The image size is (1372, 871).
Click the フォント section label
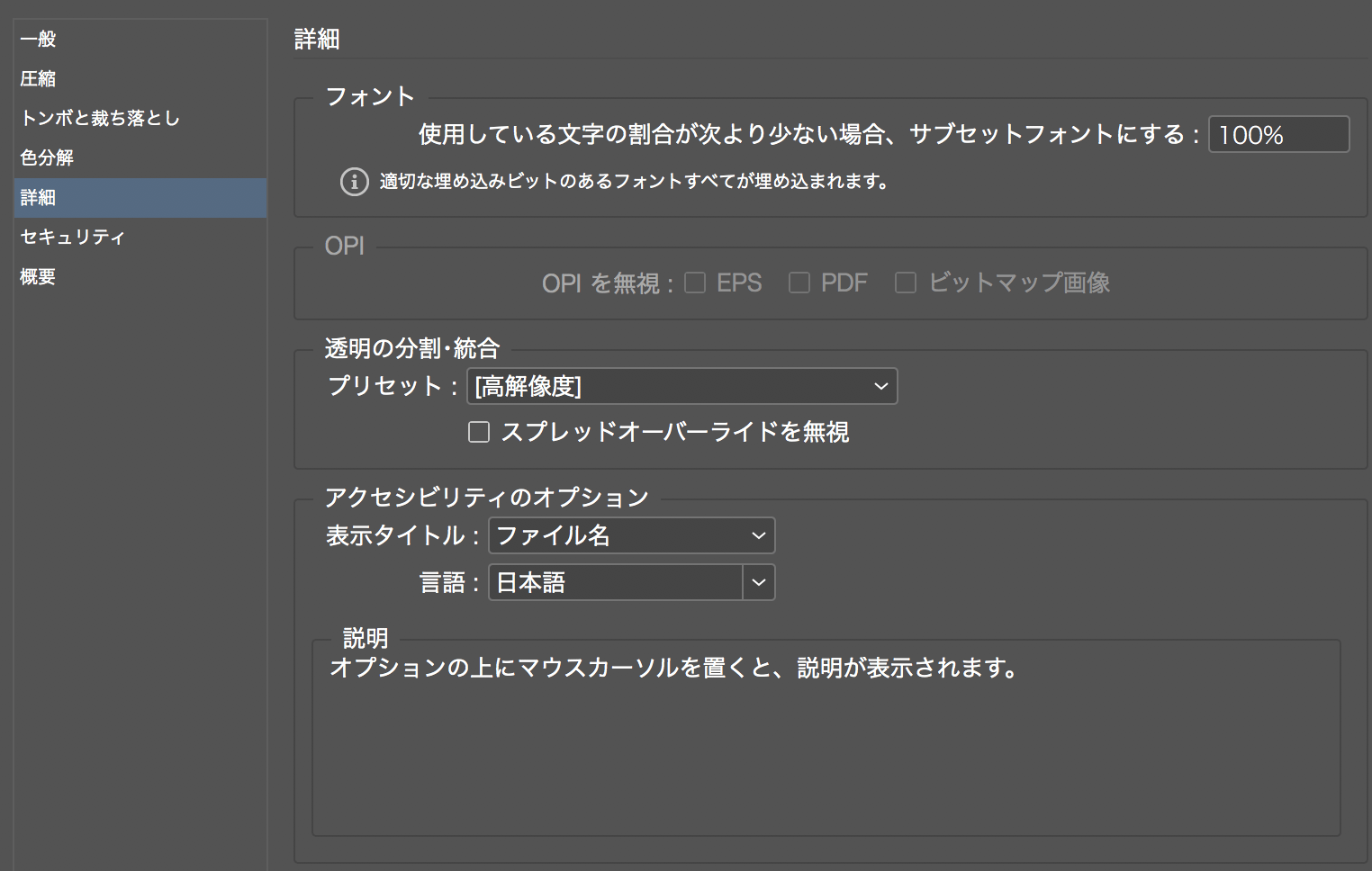click(x=369, y=96)
